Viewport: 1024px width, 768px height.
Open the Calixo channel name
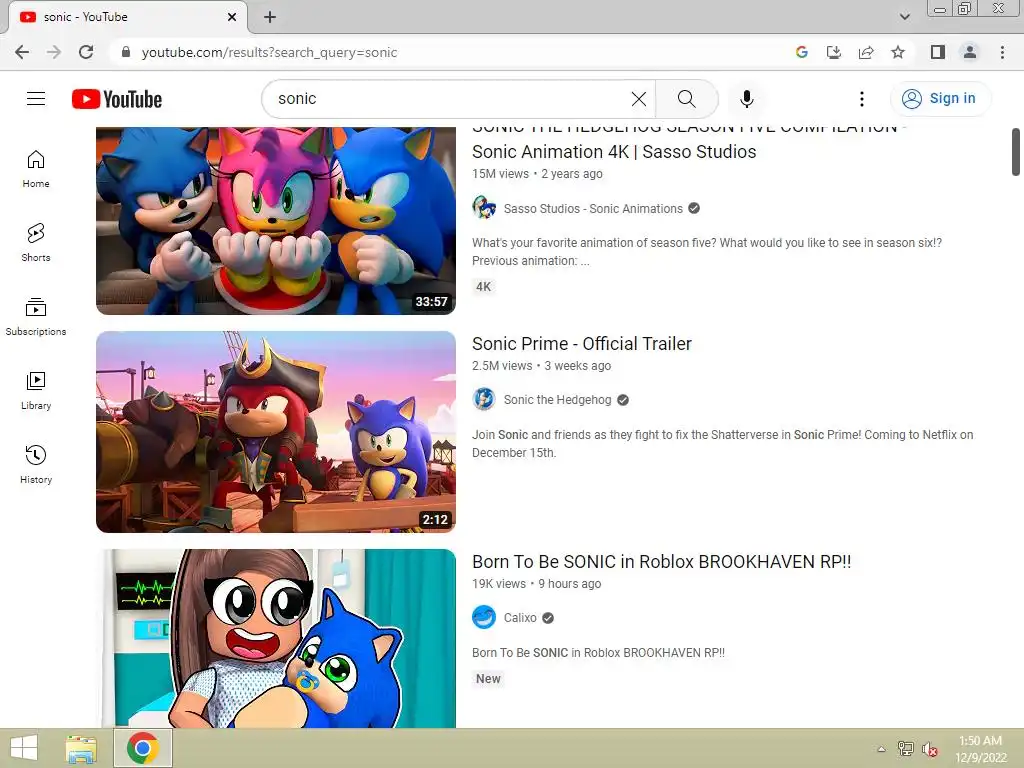[x=520, y=618]
